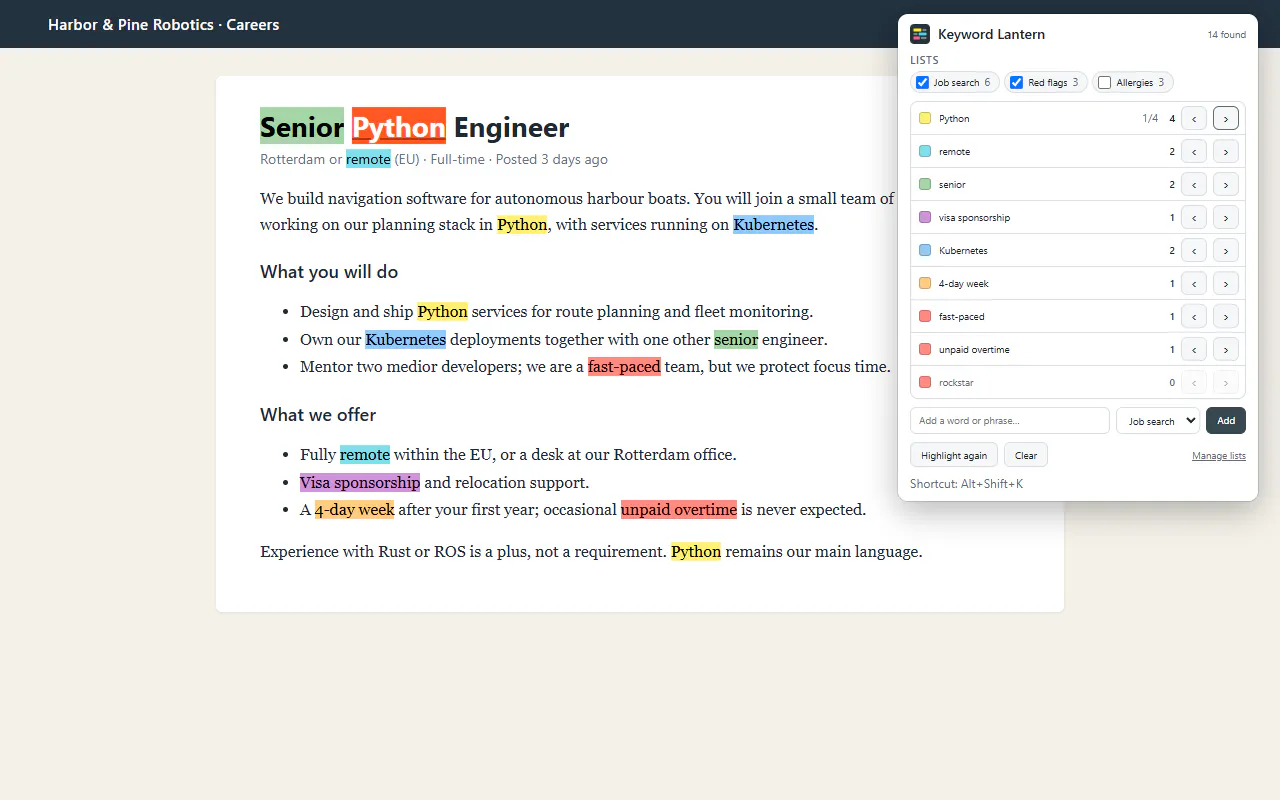Screen dimensions: 1280x800
Task: Advance to next 'senior' match
Action: pyautogui.click(x=1226, y=184)
